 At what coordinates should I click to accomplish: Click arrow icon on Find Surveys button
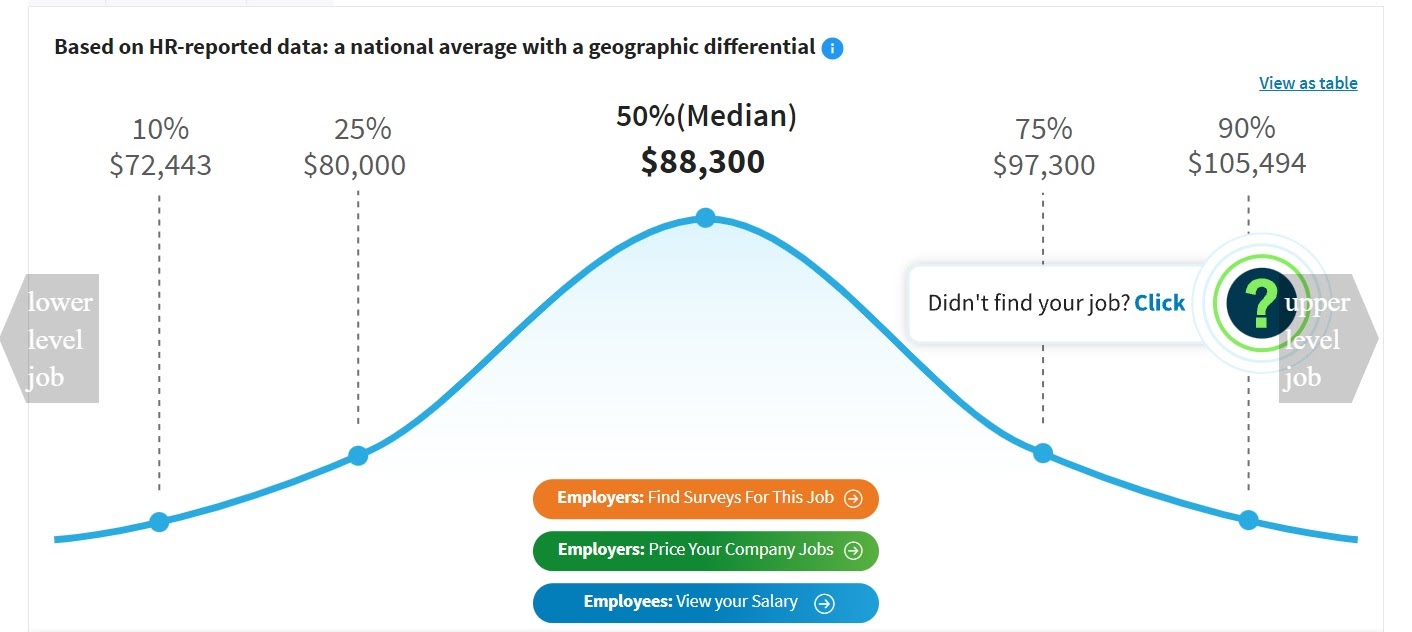tap(853, 498)
